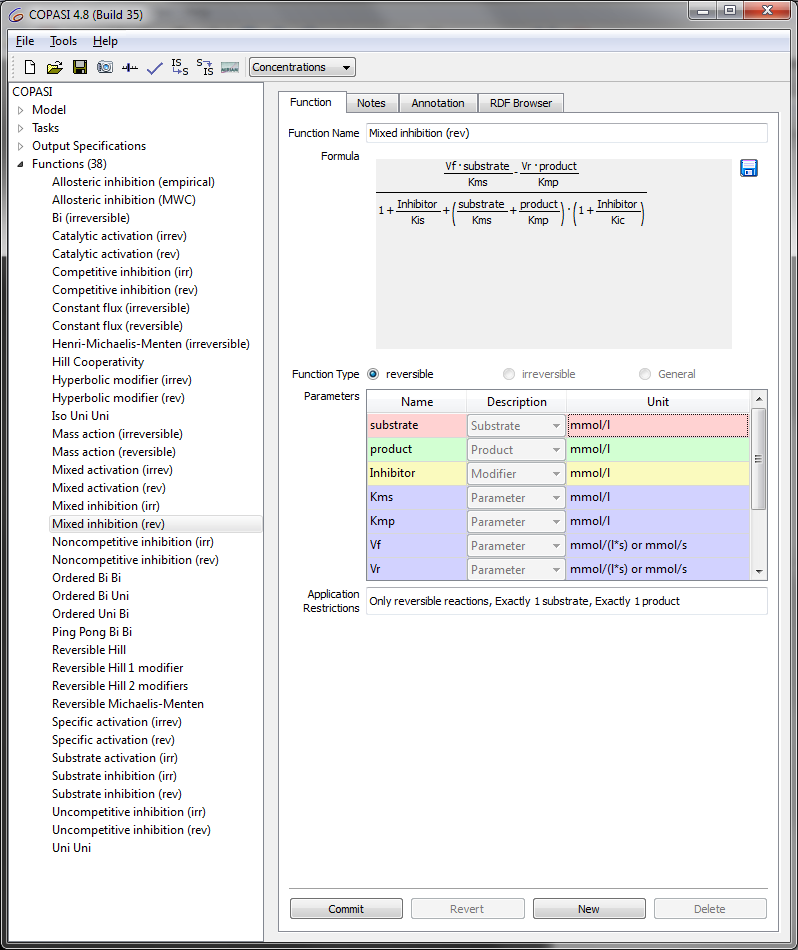Click the Open file folder icon
Image resolution: width=798 pixels, height=950 pixels.
pos(55,67)
